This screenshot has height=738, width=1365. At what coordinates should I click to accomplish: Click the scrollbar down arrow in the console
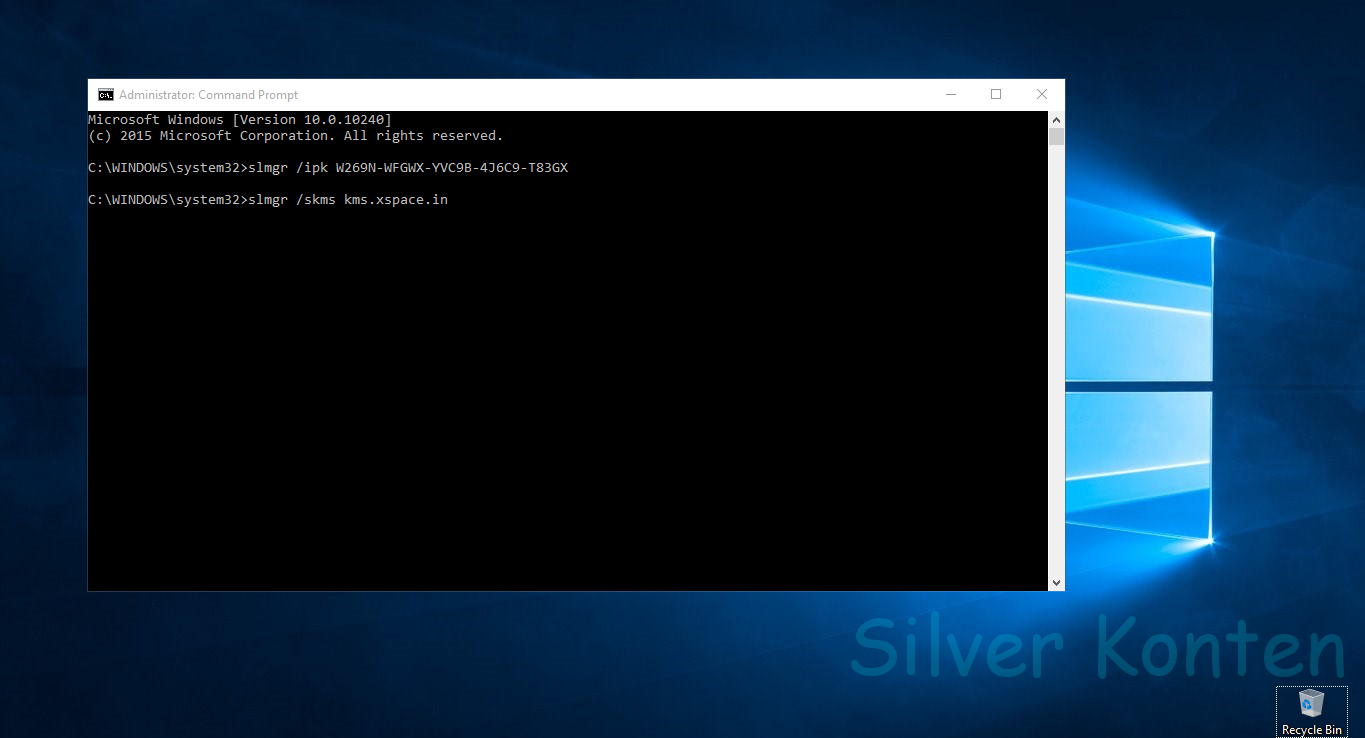tap(1056, 581)
